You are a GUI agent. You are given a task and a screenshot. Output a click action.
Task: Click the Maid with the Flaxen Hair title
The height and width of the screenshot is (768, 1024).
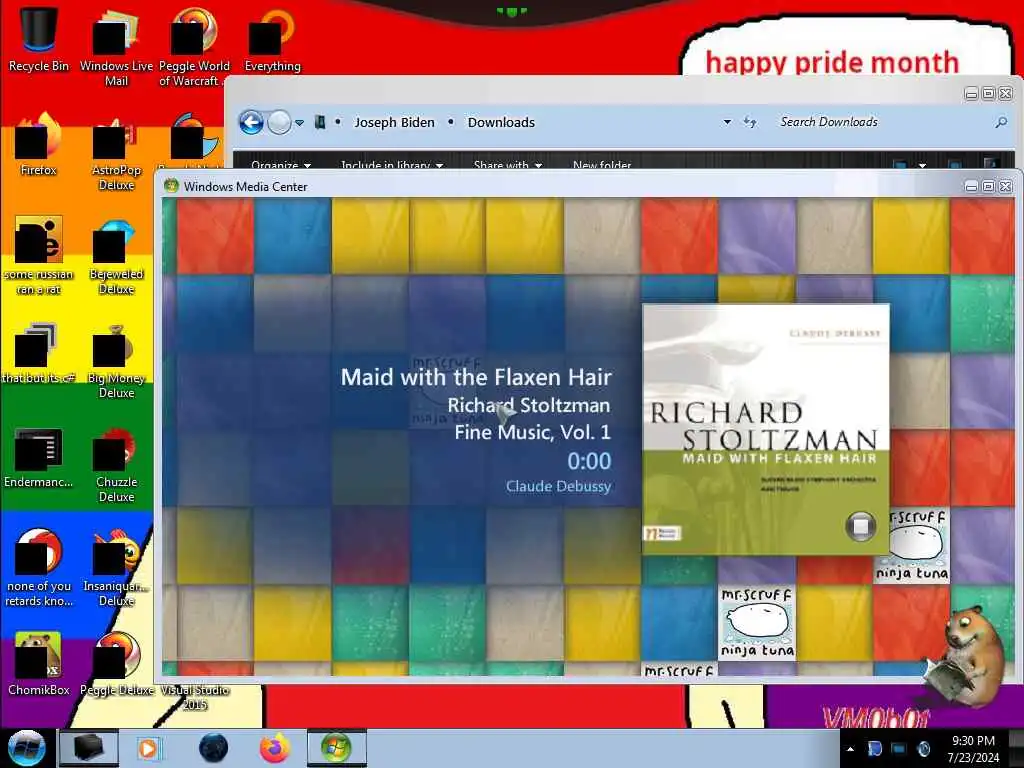tap(476, 377)
